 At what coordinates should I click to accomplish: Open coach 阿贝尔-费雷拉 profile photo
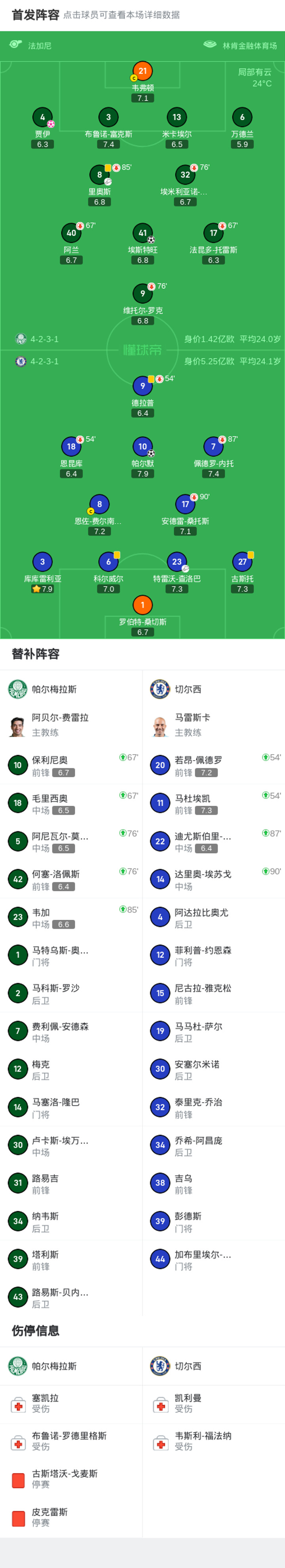[x=17, y=726]
